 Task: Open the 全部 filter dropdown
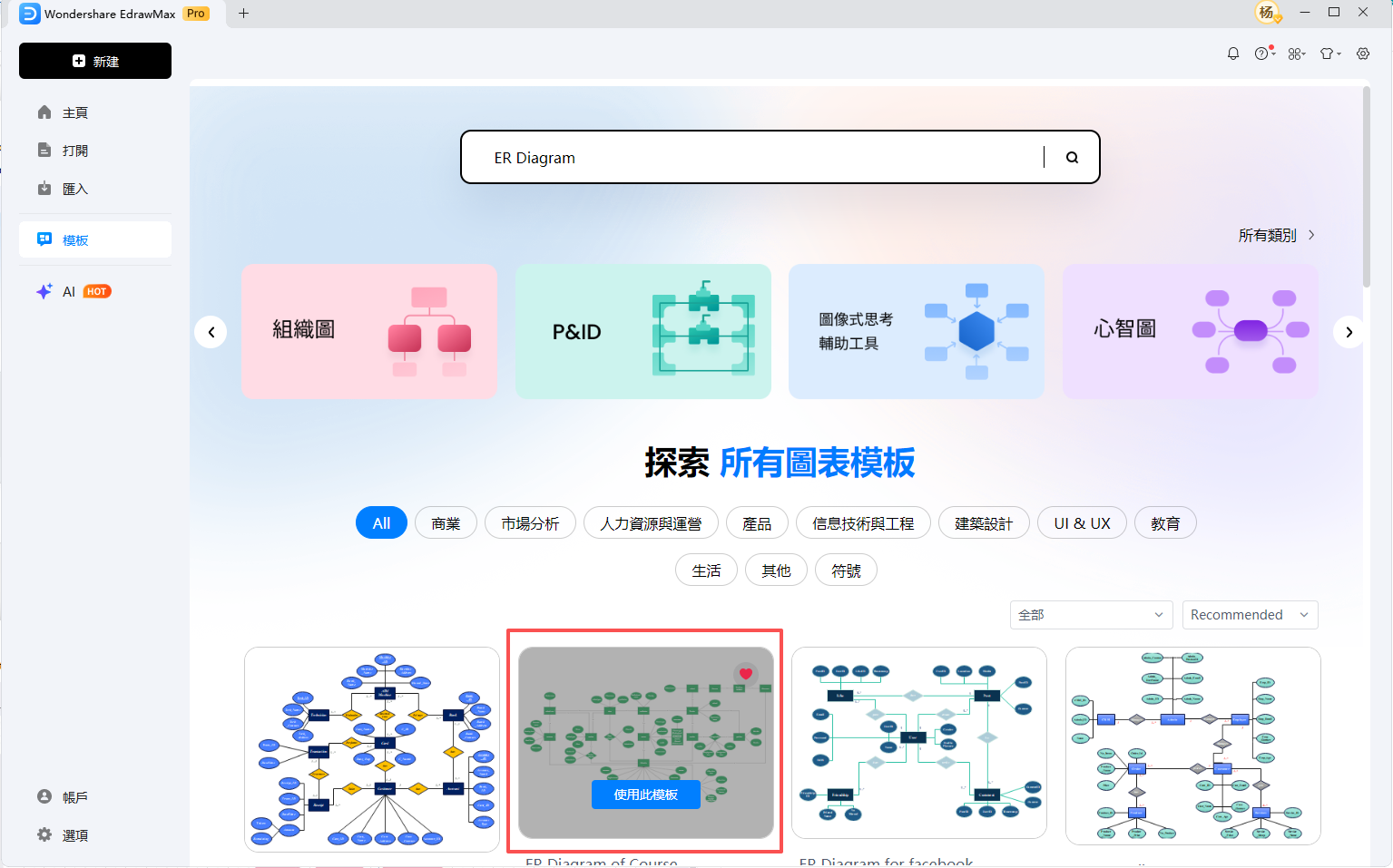click(x=1091, y=614)
